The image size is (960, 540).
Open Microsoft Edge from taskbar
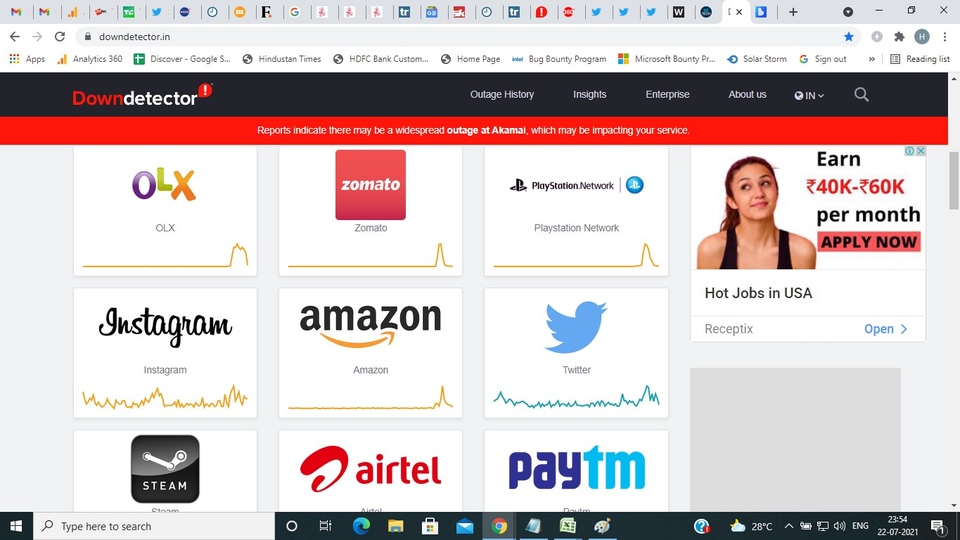(x=361, y=526)
